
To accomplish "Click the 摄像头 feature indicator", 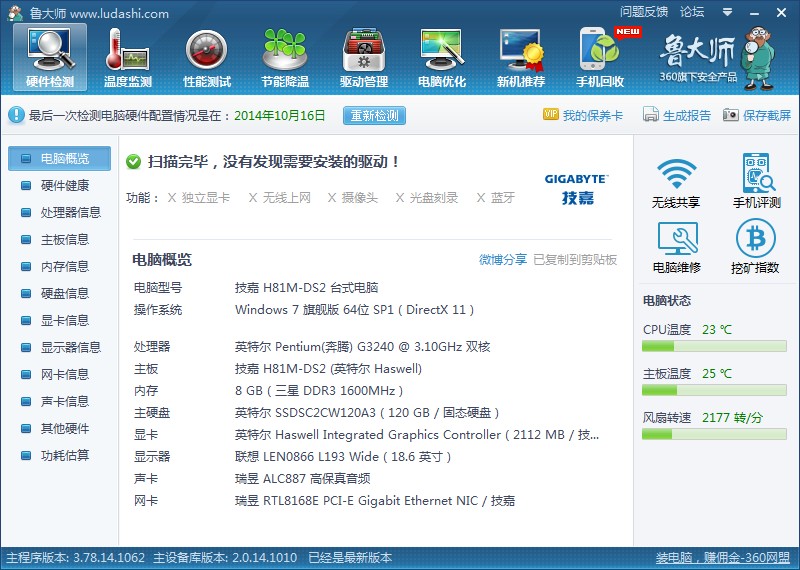I will coord(353,198).
